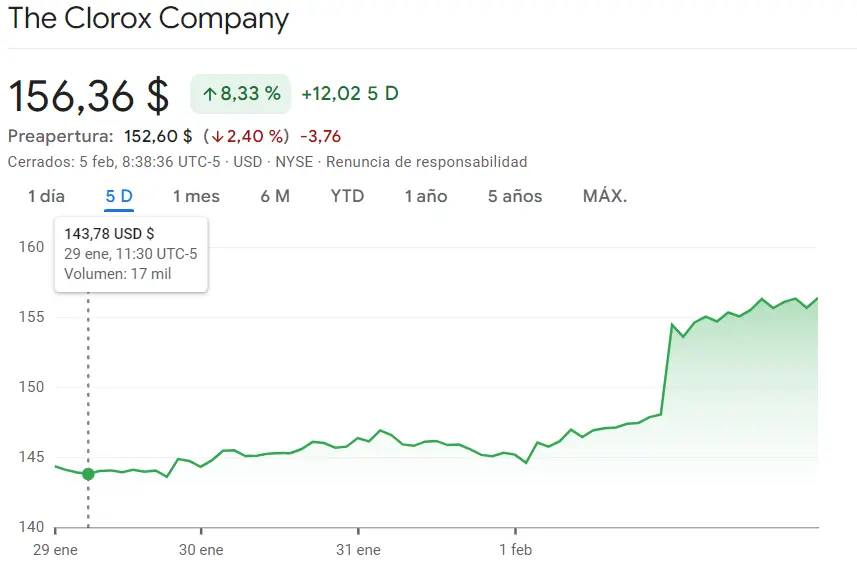Viewport: 857px width, 579px height.
Task: Select the 5 D time range tab
Action: click(119, 196)
